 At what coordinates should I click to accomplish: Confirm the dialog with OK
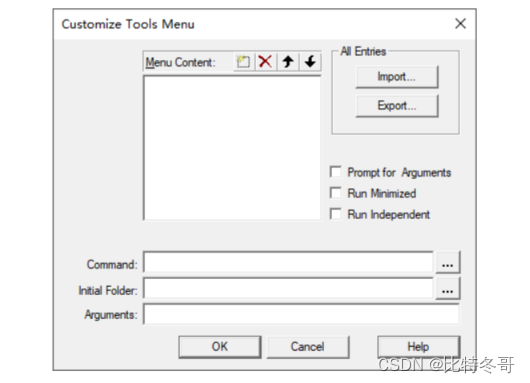[220, 347]
